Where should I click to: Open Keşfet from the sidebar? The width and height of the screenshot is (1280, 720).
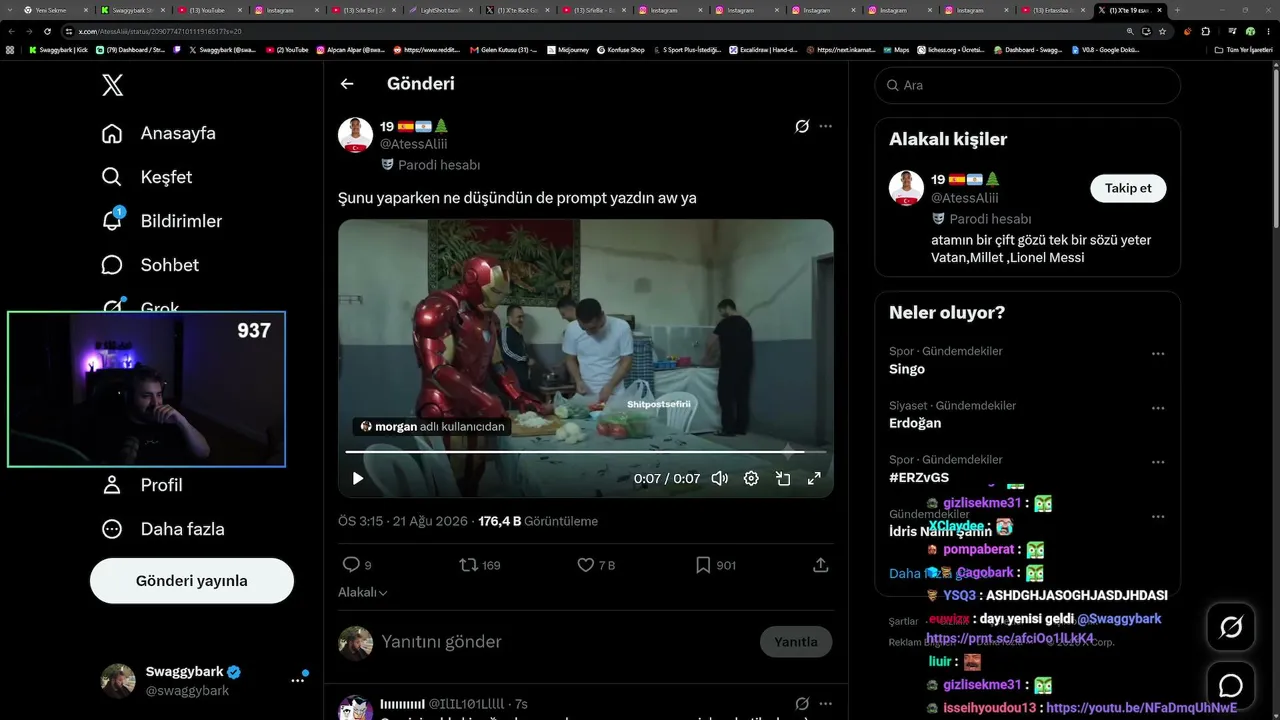[x=147, y=177]
